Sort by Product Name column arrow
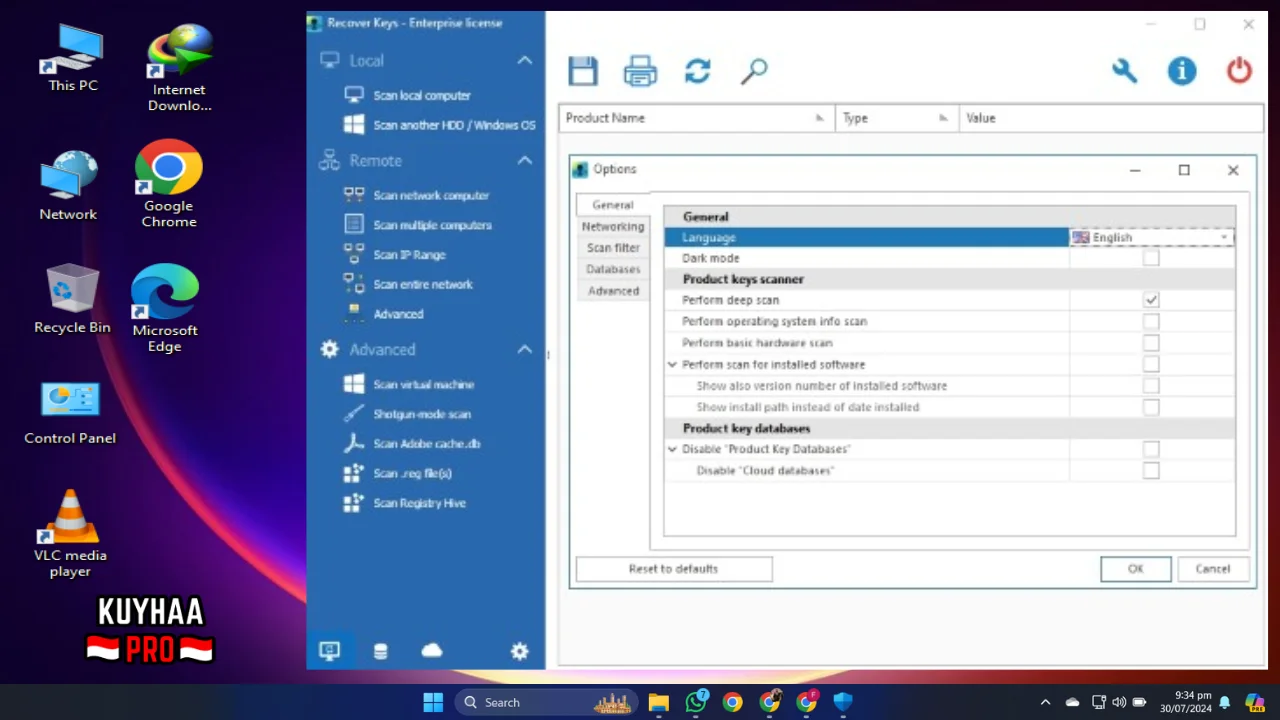 coord(820,118)
